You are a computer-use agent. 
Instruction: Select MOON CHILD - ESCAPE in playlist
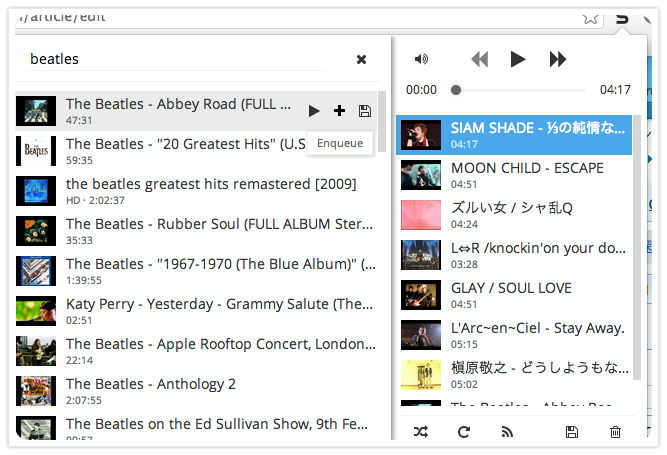pyautogui.click(x=514, y=175)
